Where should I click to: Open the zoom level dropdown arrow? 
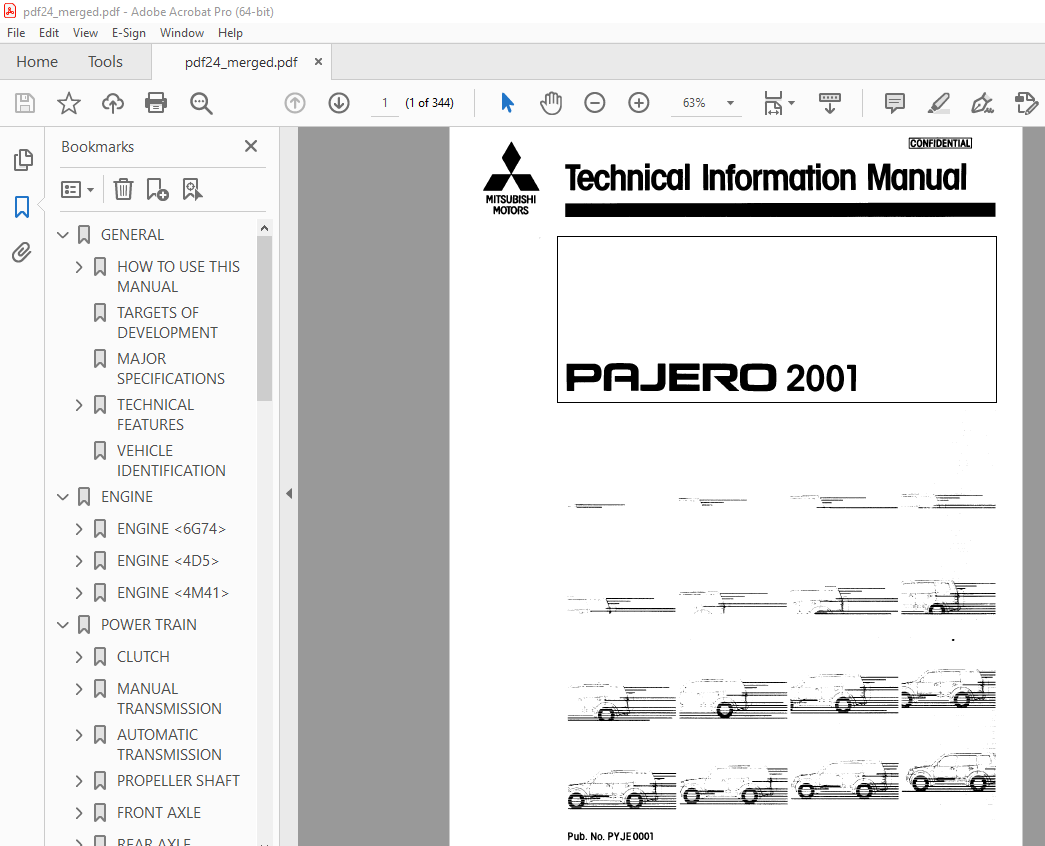pyautogui.click(x=730, y=103)
